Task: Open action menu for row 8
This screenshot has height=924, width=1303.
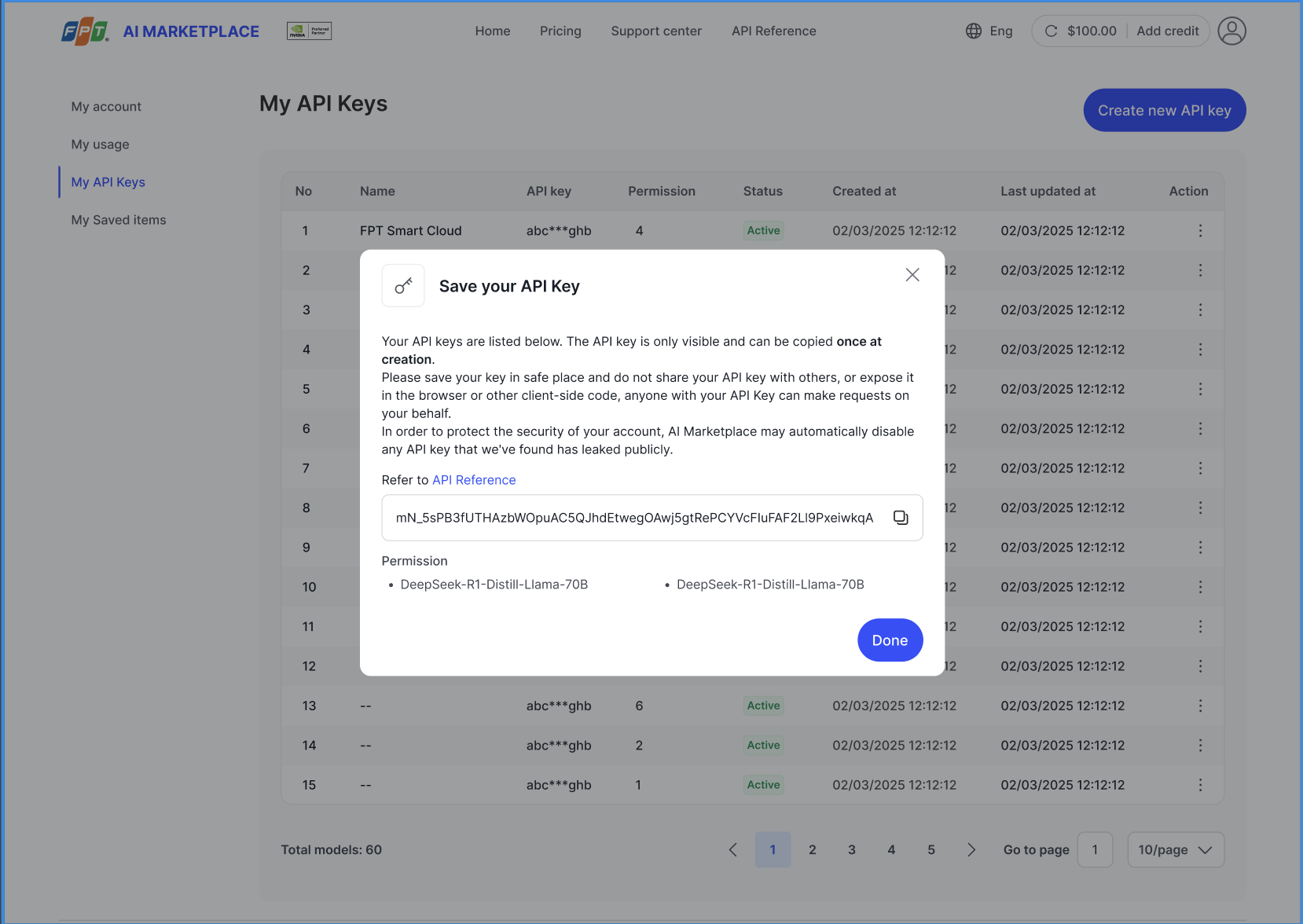Action: click(x=1200, y=508)
